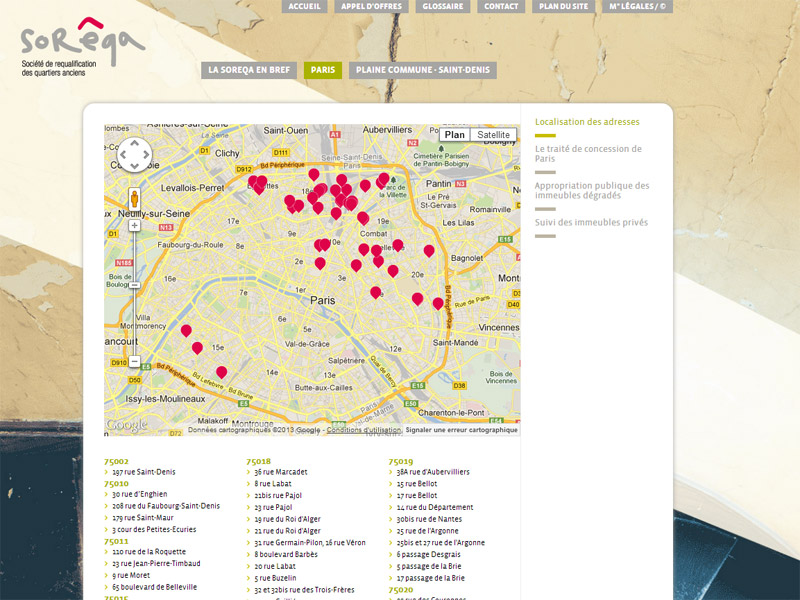This screenshot has height=600, width=800.
Task: Open address 8 rue Labat
Action: pyautogui.click(x=273, y=484)
